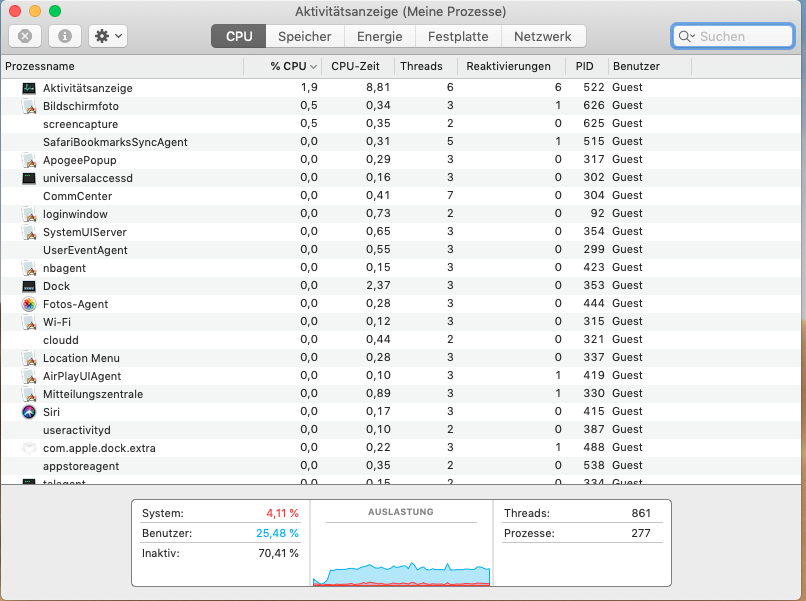This screenshot has height=601, width=806.
Task: Click PID 92 of loginwindow
Action: tap(598, 213)
